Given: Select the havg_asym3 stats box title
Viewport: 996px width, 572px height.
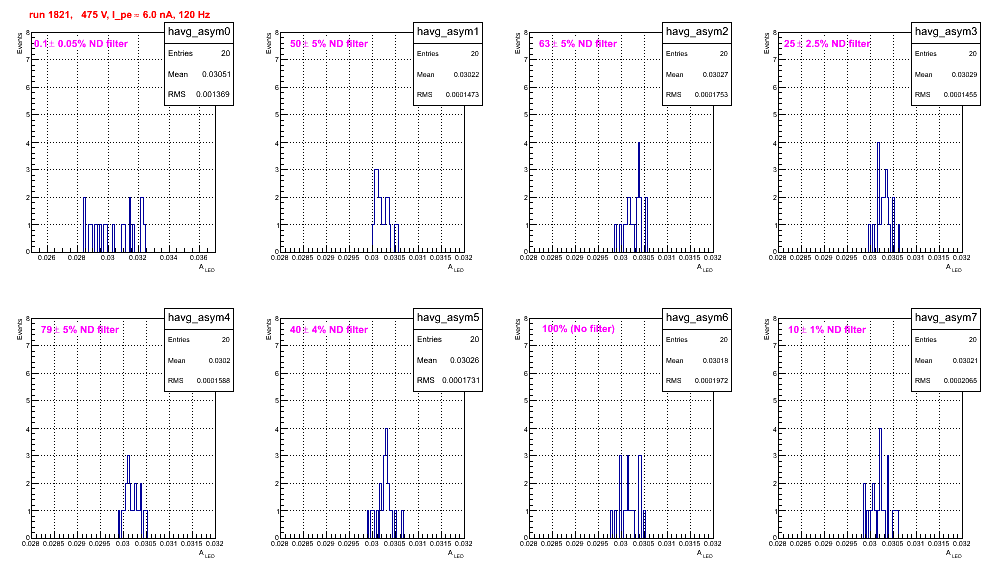Looking at the screenshot, I should [946, 31].
